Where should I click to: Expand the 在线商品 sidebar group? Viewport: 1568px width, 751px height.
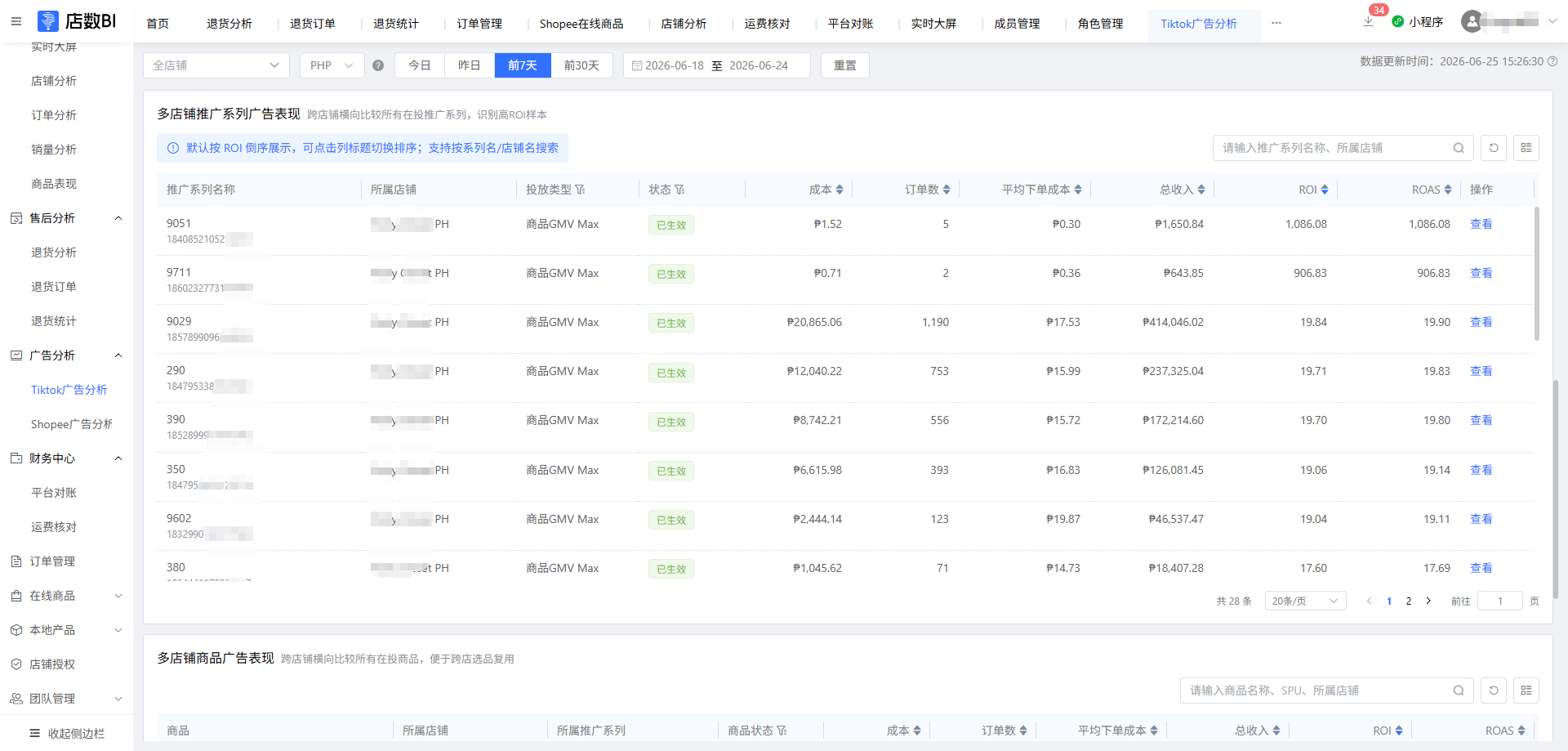[x=118, y=596]
